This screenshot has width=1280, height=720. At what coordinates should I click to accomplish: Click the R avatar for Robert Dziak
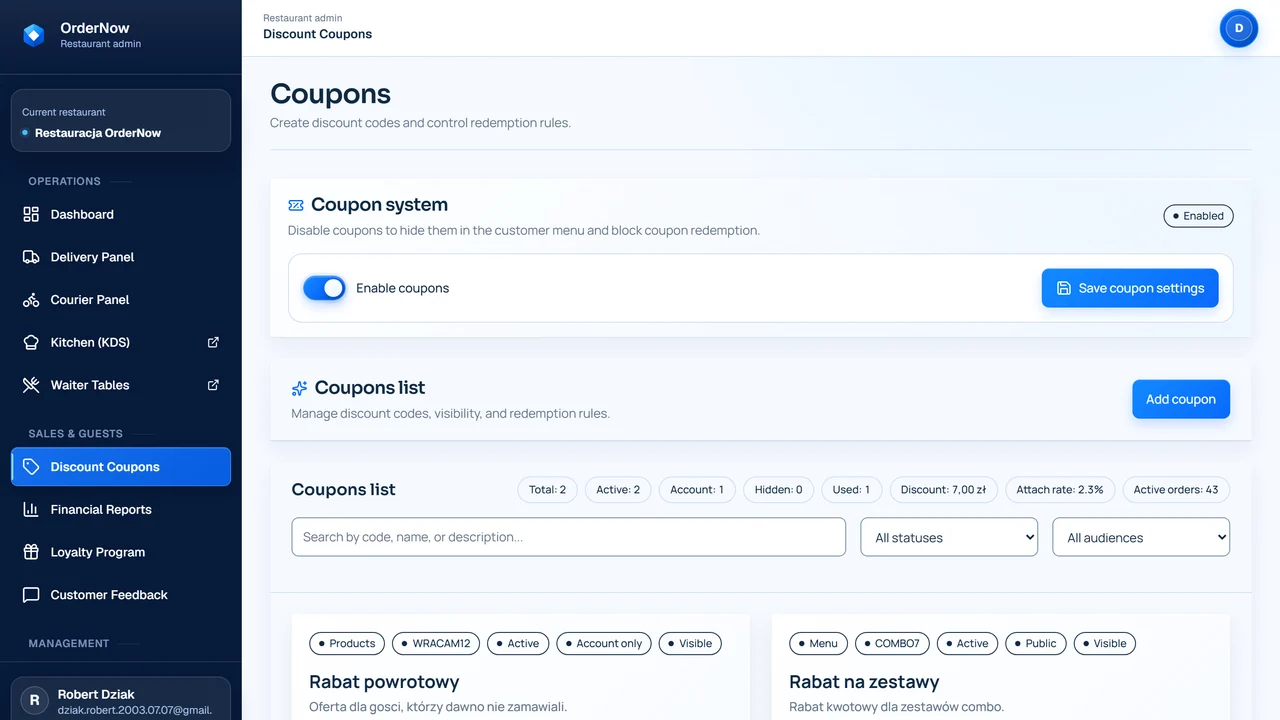[x=35, y=701]
